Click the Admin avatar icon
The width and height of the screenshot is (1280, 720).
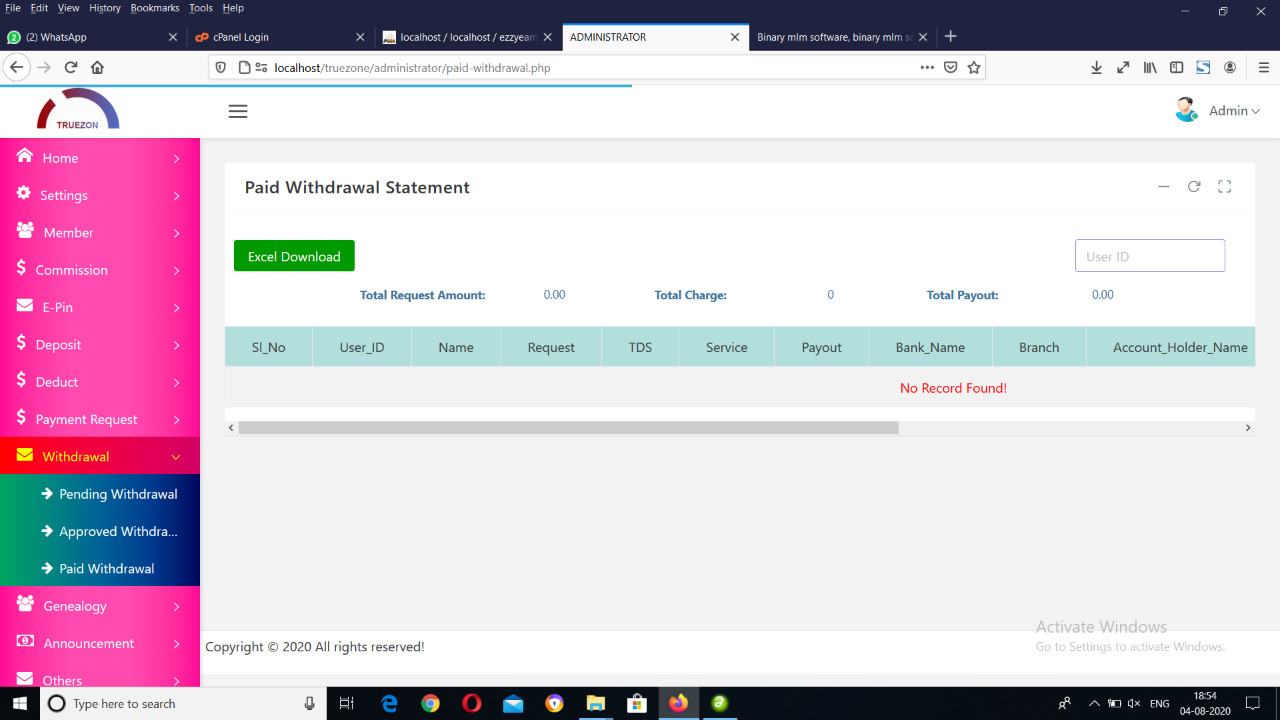click(1187, 110)
